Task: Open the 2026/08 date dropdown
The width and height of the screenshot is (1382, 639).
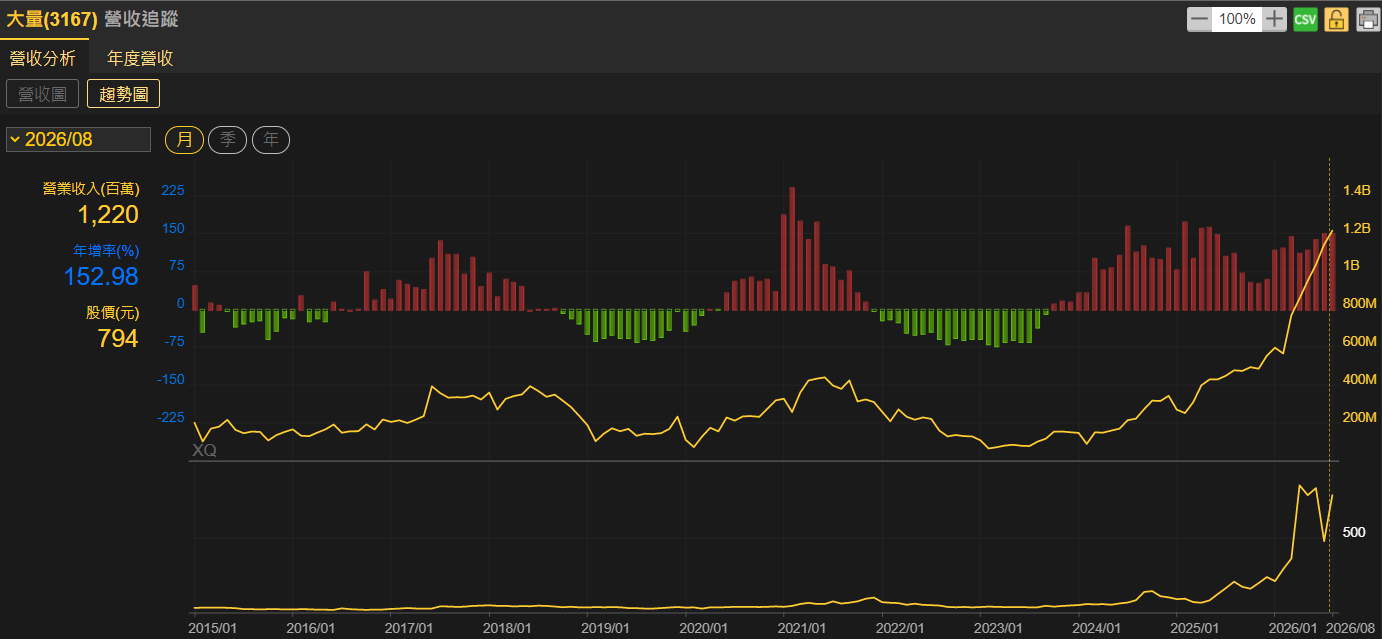Action: coord(78,139)
